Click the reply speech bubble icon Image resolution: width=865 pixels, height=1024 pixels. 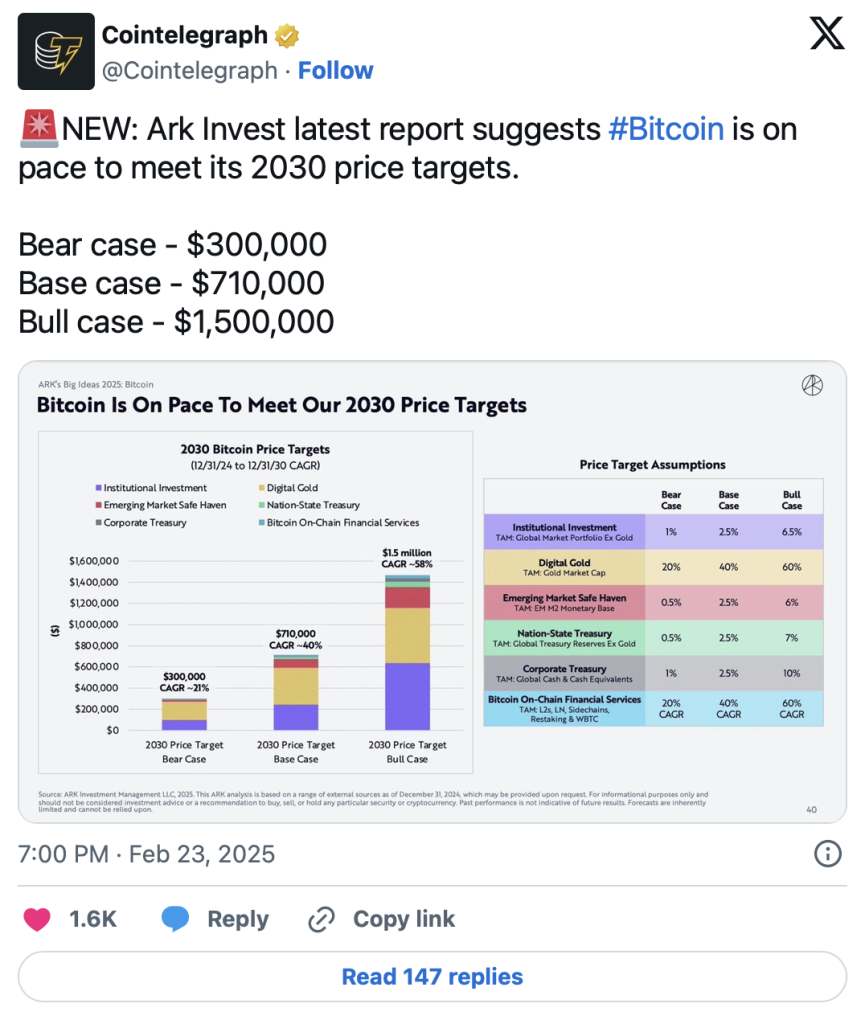tap(176, 919)
